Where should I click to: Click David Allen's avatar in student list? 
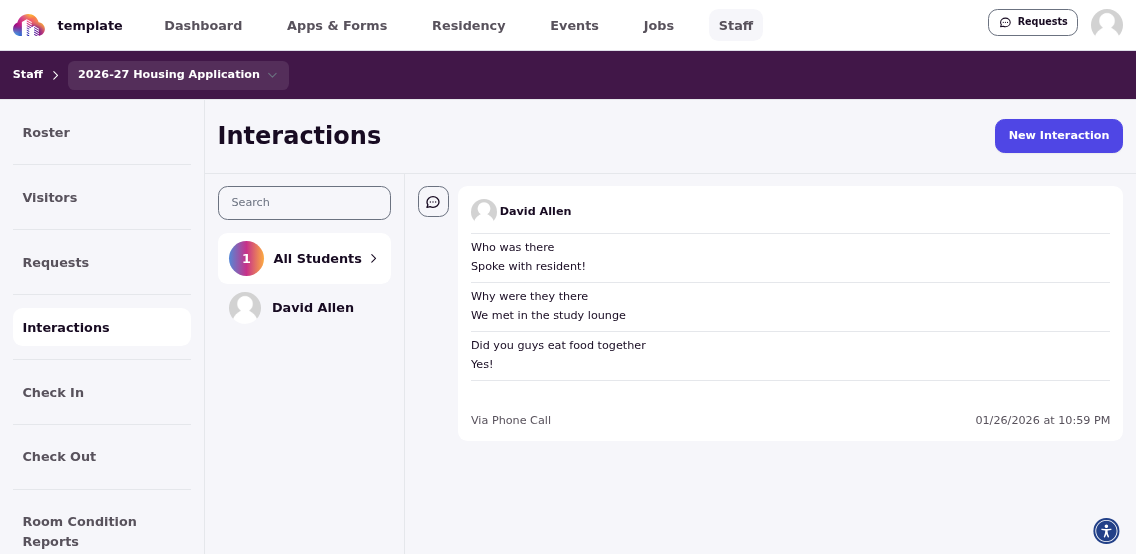coord(245,308)
